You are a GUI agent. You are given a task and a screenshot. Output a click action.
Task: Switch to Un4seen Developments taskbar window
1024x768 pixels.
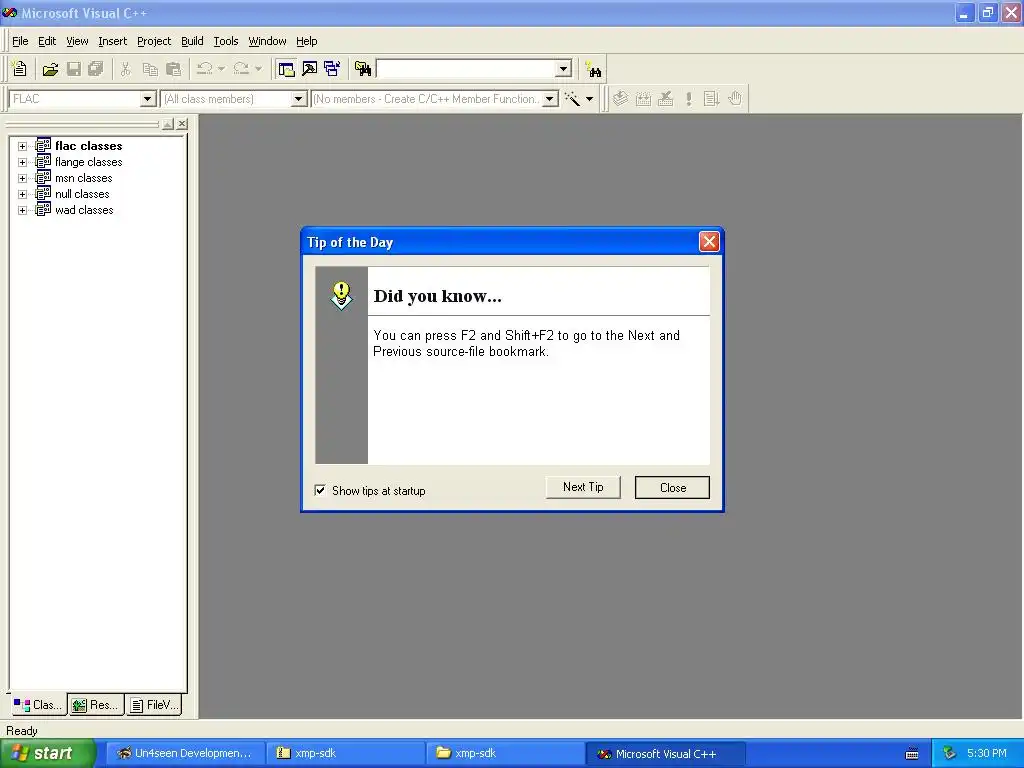point(185,754)
